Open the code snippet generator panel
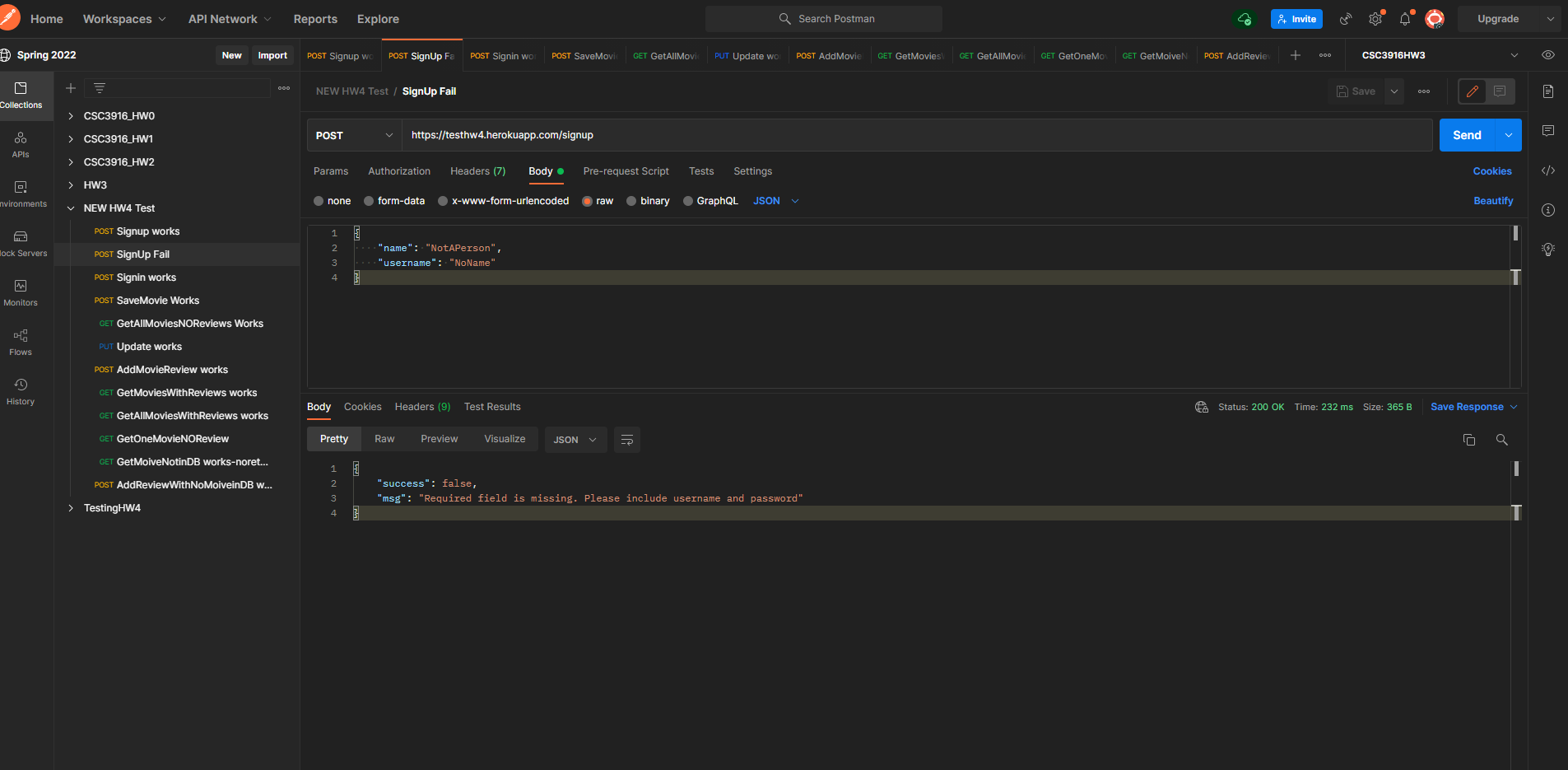 tap(1549, 171)
